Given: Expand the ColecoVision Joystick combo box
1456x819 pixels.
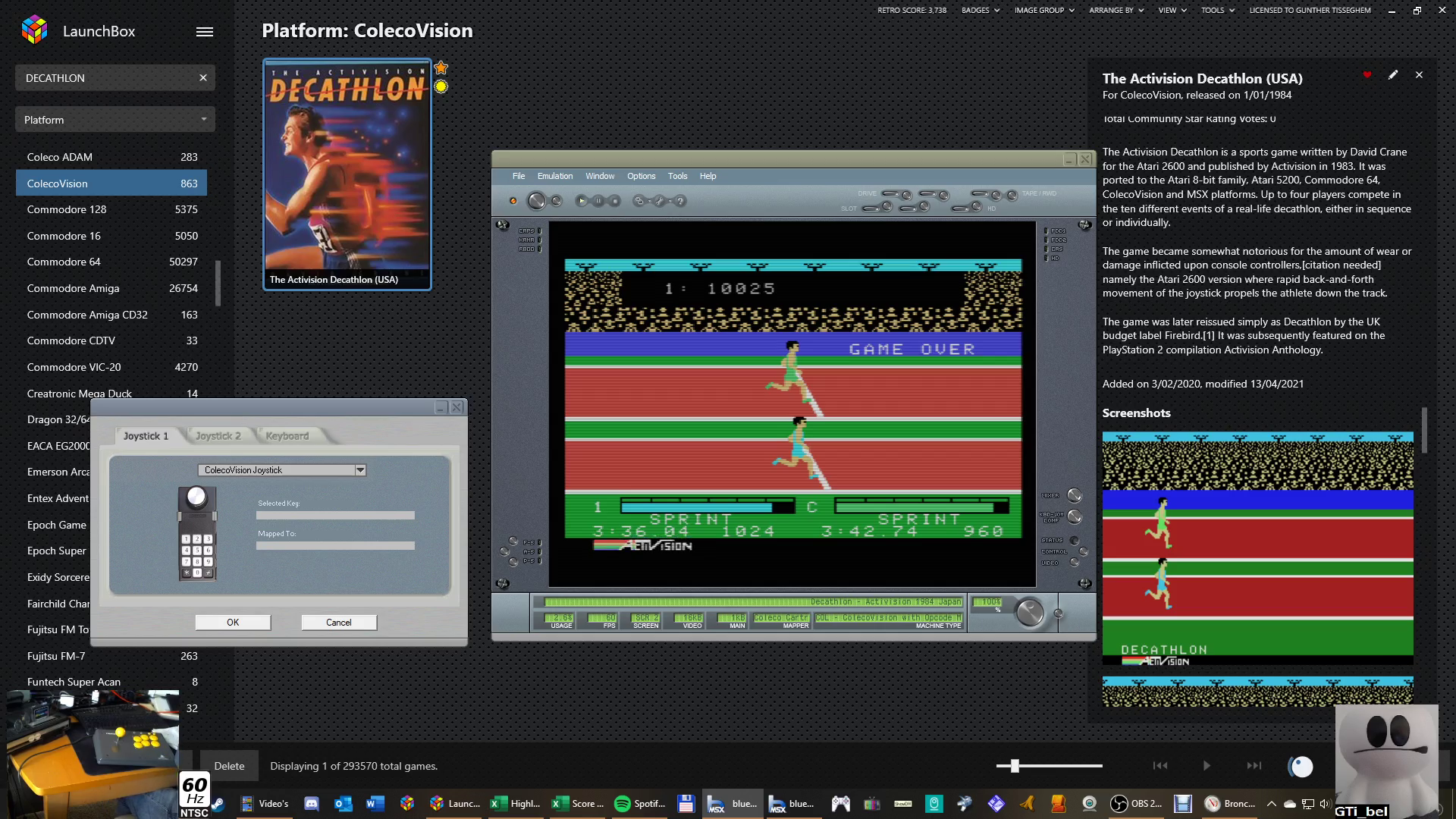Looking at the screenshot, I should tap(360, 470).
